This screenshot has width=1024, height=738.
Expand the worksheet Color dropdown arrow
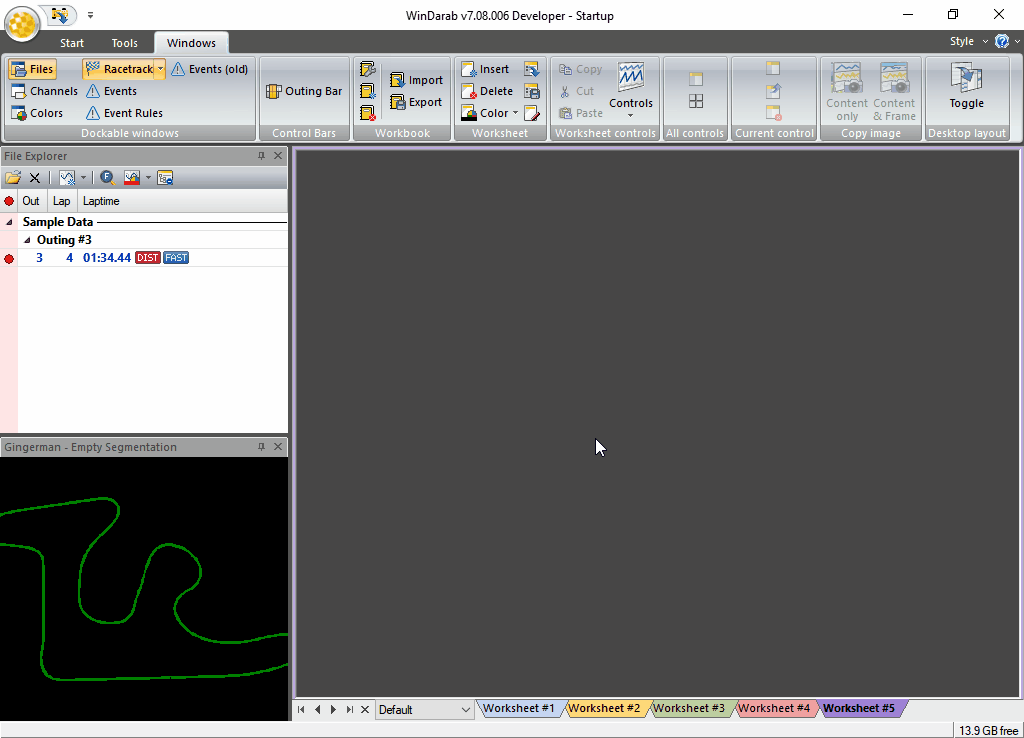click(x=515, y=113)
